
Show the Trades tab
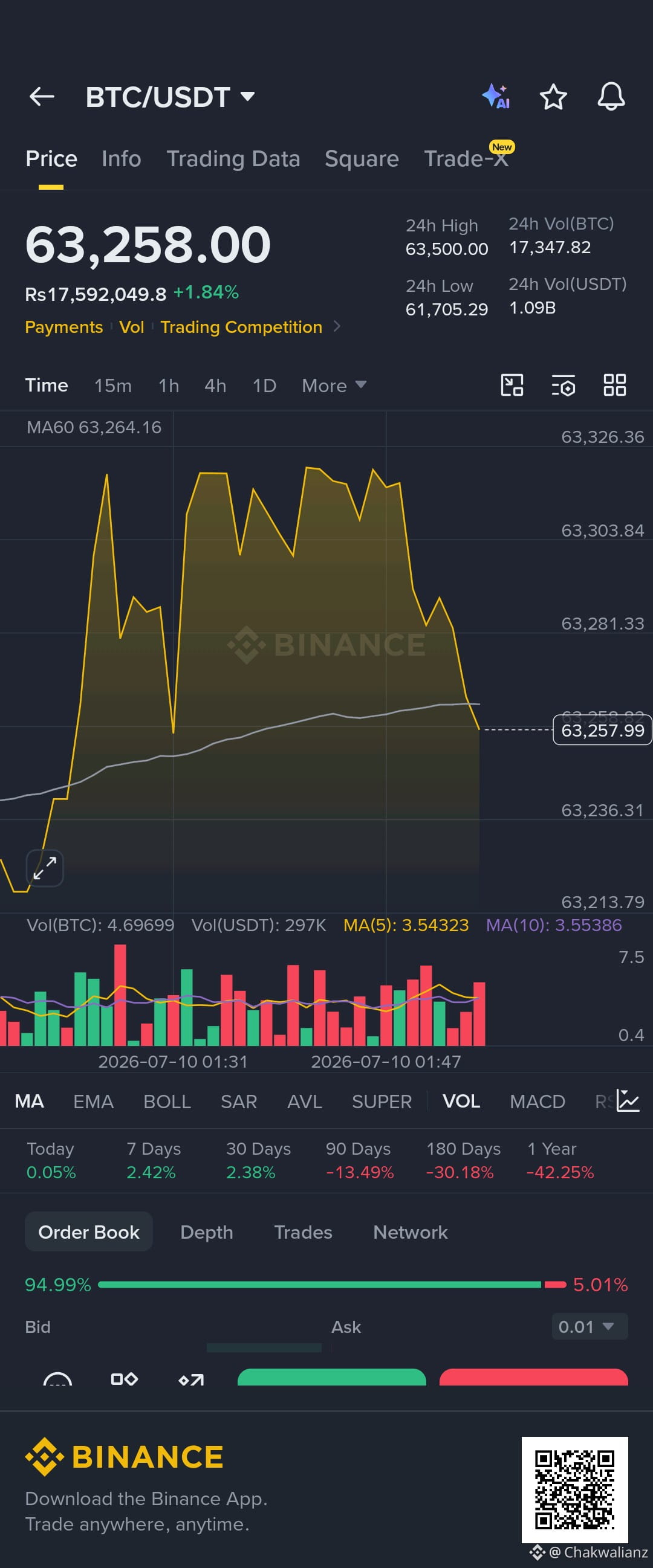[304, 1232]
